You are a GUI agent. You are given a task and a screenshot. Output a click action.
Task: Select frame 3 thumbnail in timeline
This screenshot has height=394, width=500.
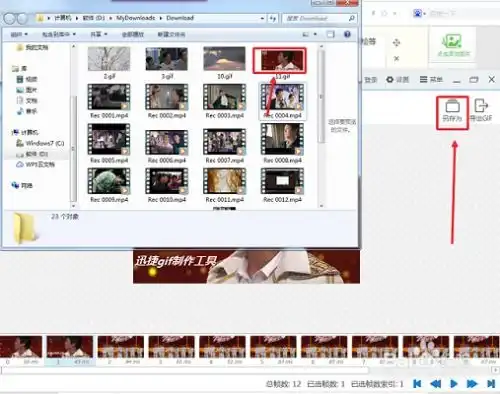(171, 347)
